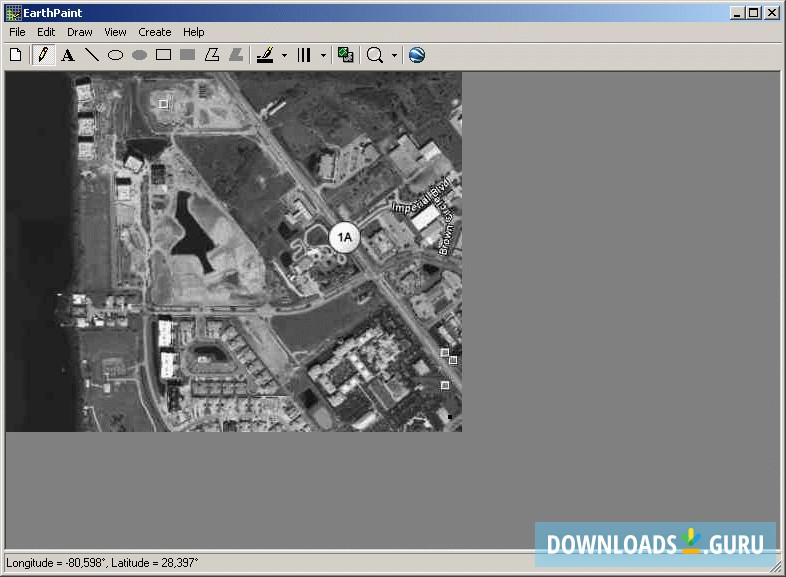Select the filled Rectangle tool

pos(187,55)
